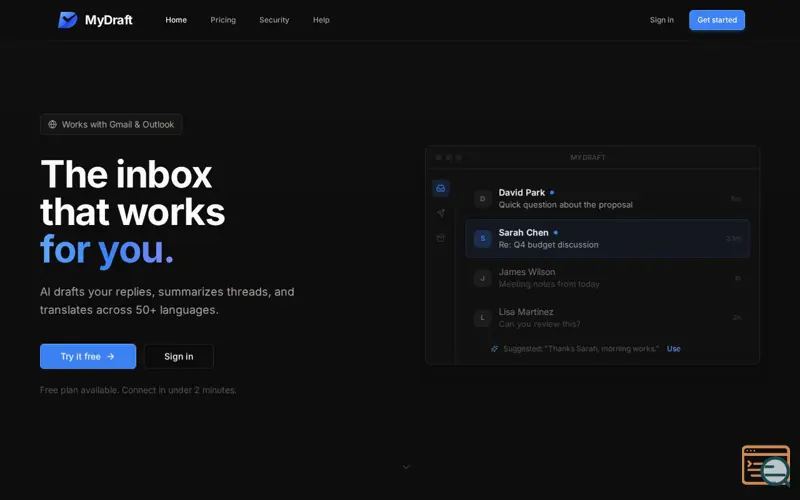This screenshot has height=500, width=800.
Task: Click the unread dot next to David Park
Action: coord(552,192)
